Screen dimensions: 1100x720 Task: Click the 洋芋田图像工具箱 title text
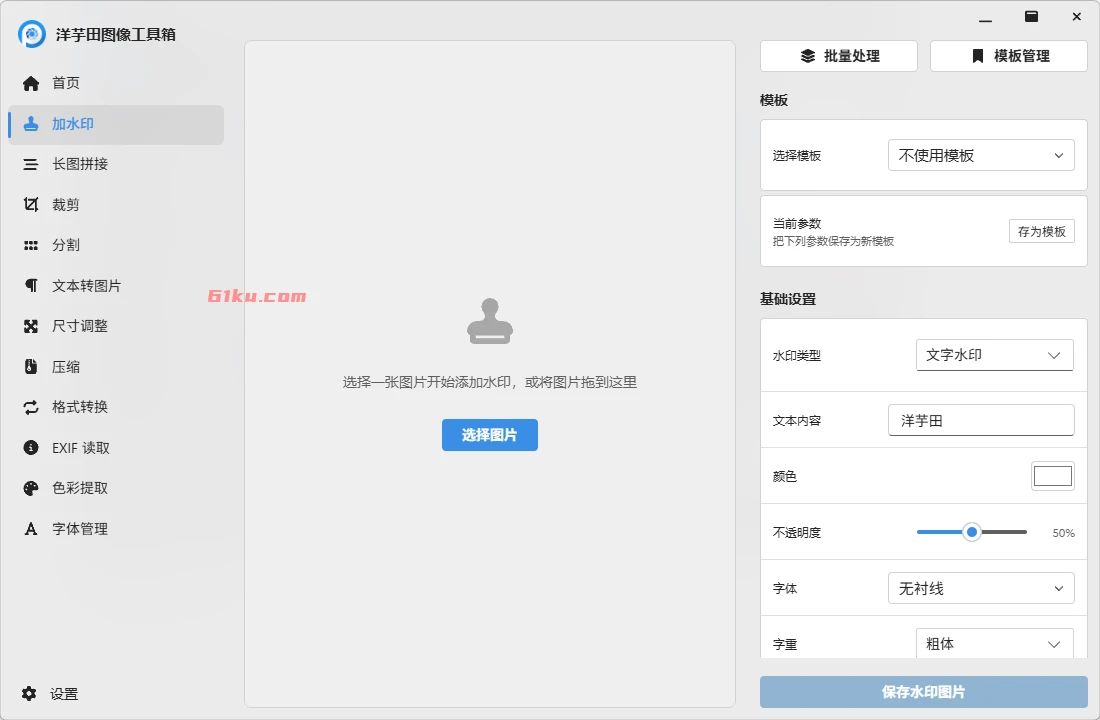click(116, 34)
